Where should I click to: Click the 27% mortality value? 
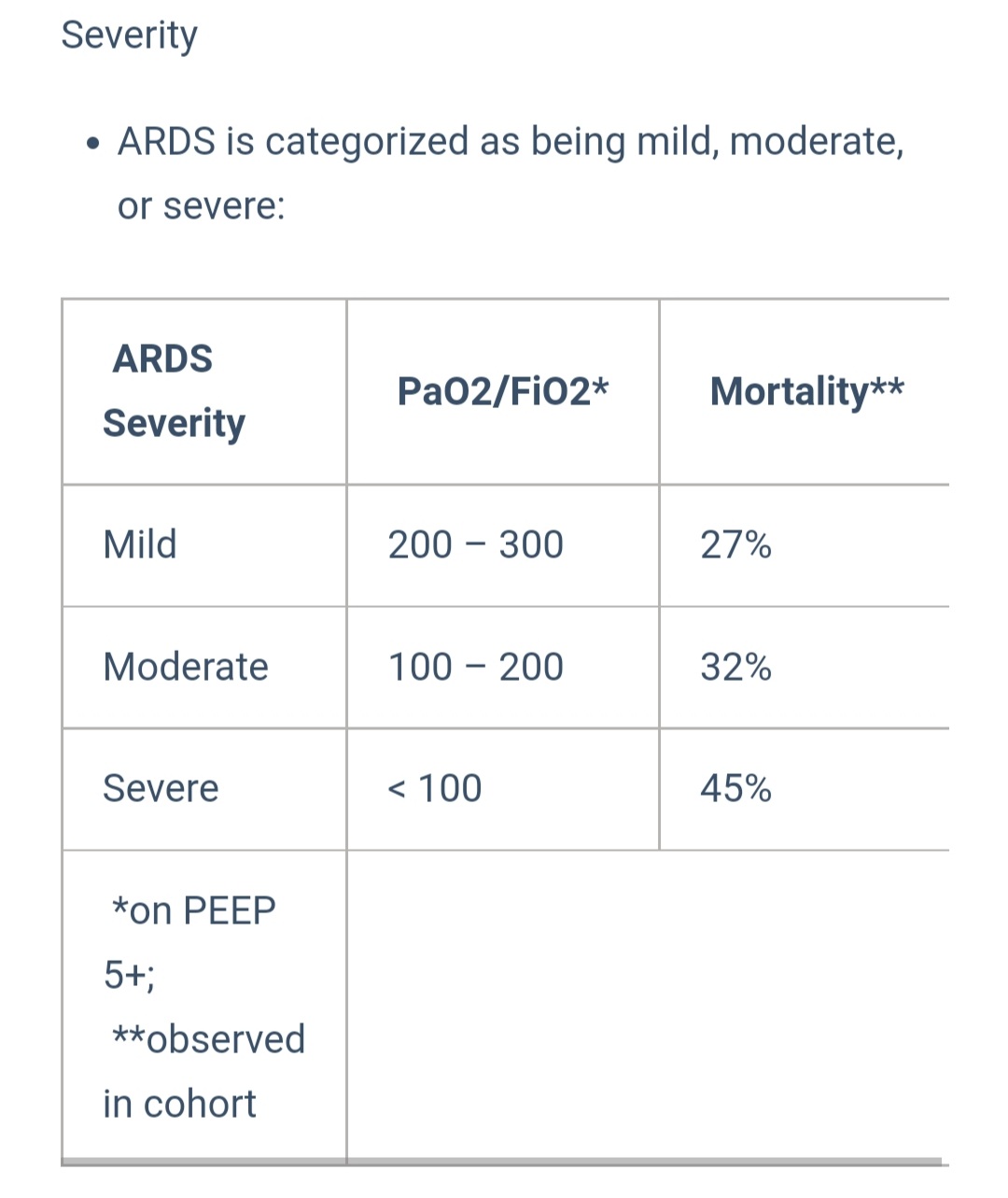coord(735,544)
